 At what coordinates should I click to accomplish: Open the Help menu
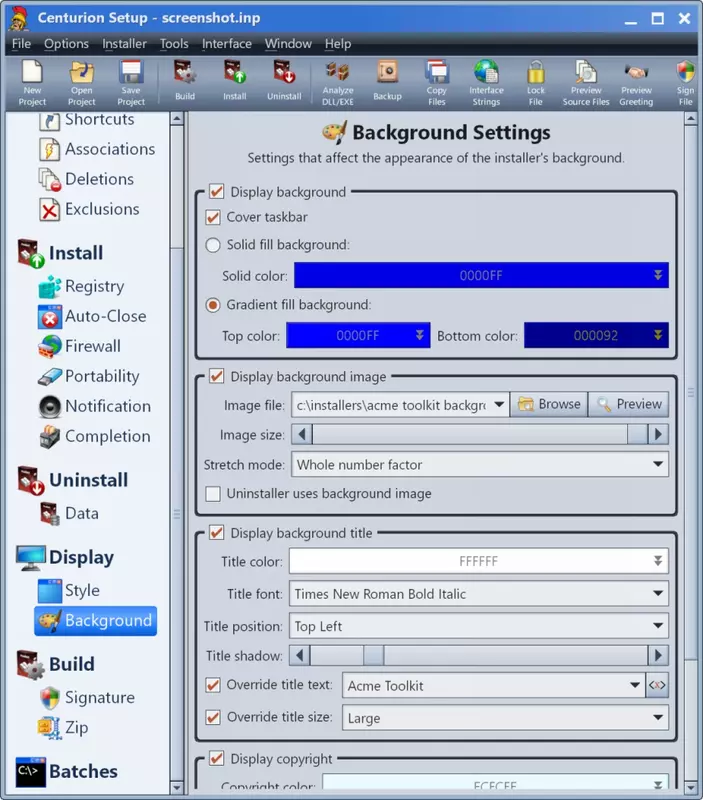pos(338,44)
